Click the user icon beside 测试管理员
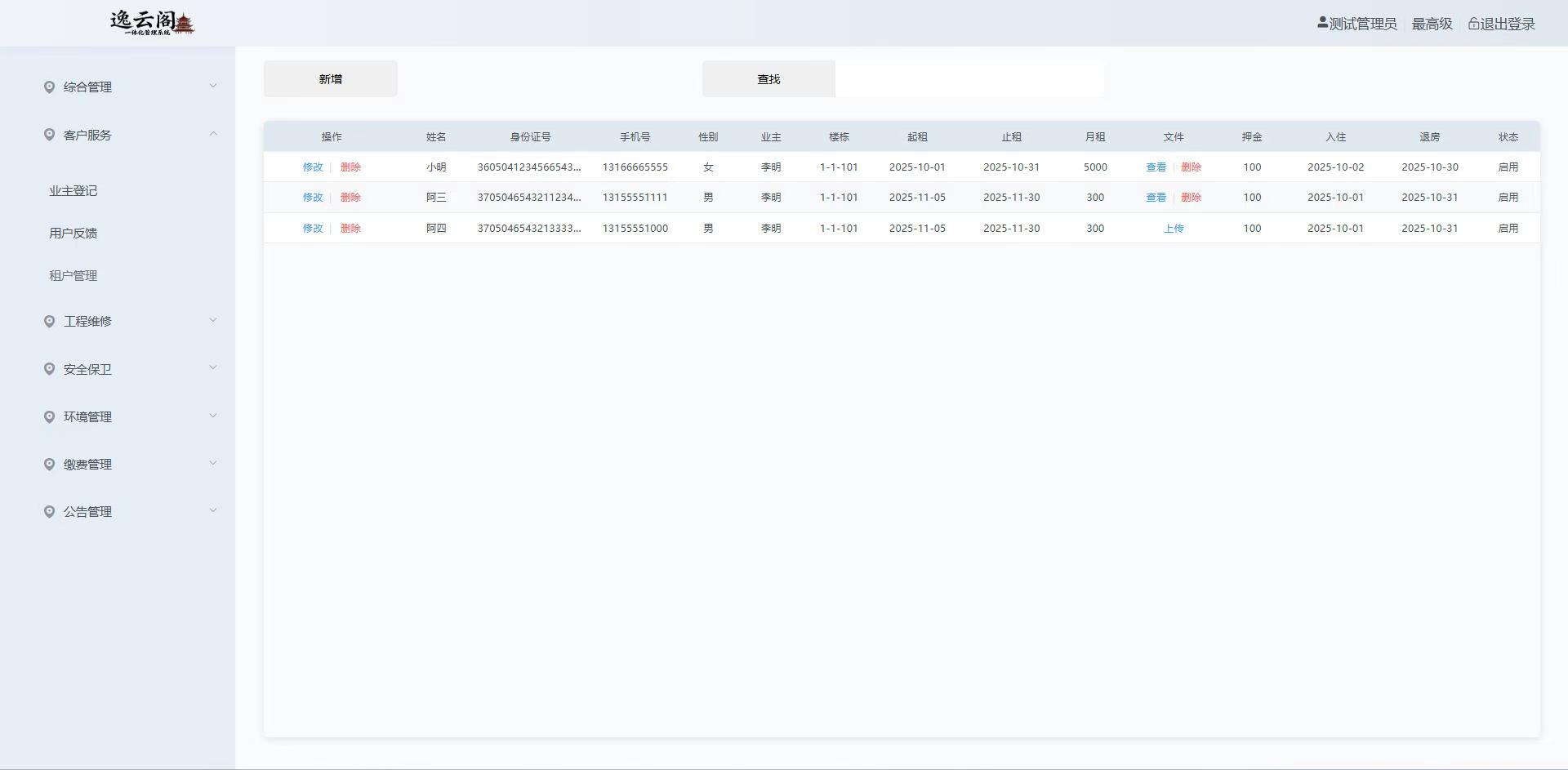1568x770 pixels. pos(1322,23)
